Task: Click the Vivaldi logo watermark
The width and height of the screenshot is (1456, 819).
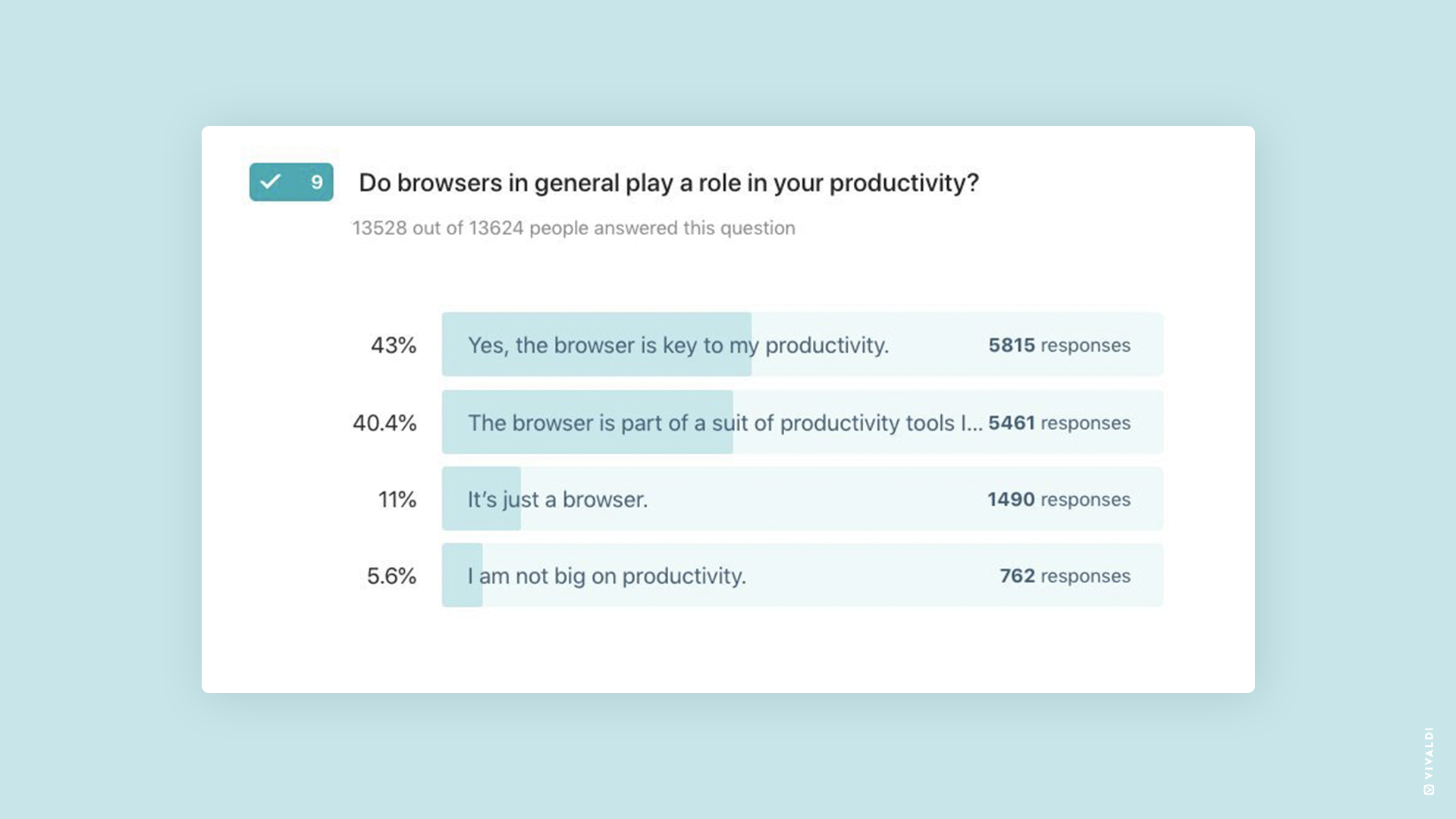Action: (x=1429, y=761)
